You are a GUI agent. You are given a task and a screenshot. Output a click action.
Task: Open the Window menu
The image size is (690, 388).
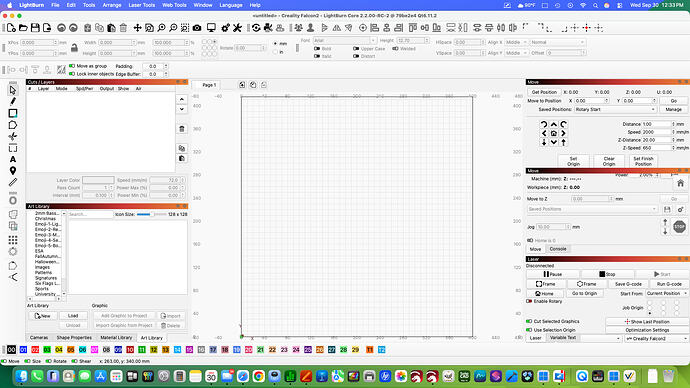pyautogui.click(x=202, y=5)
